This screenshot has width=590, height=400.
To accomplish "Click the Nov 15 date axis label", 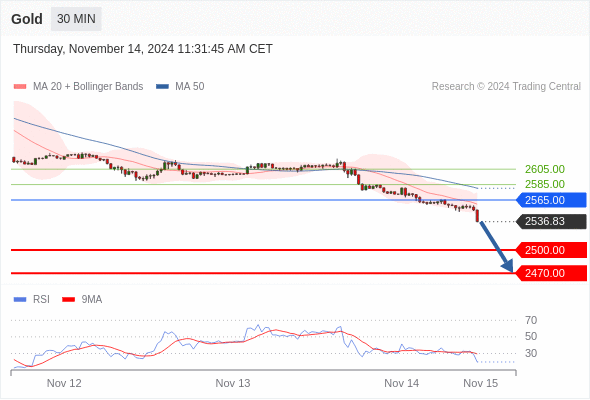I will 481,383.
